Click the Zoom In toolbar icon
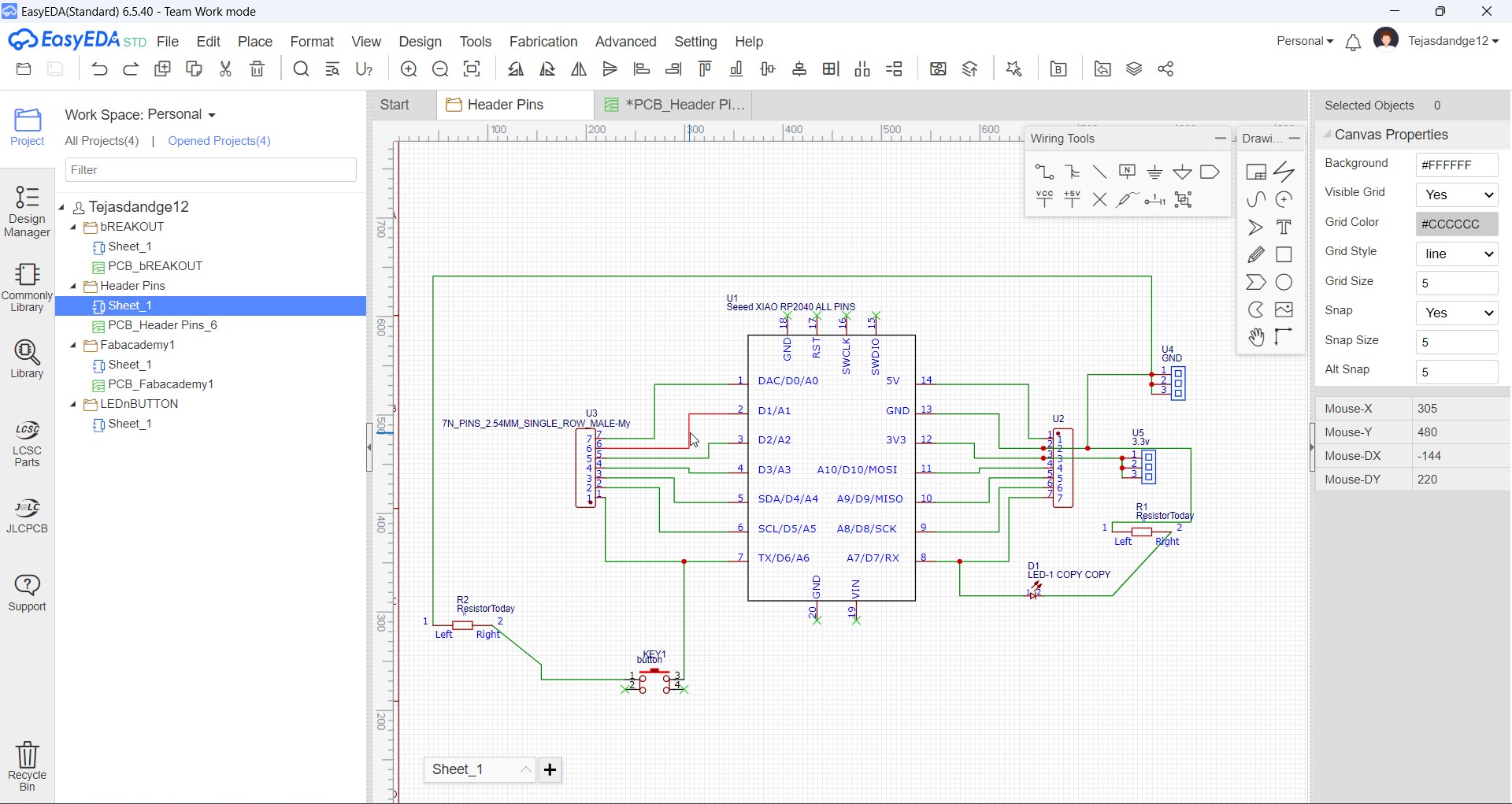The width and height of the screenshot is (1512, 804). pos(409,69)
